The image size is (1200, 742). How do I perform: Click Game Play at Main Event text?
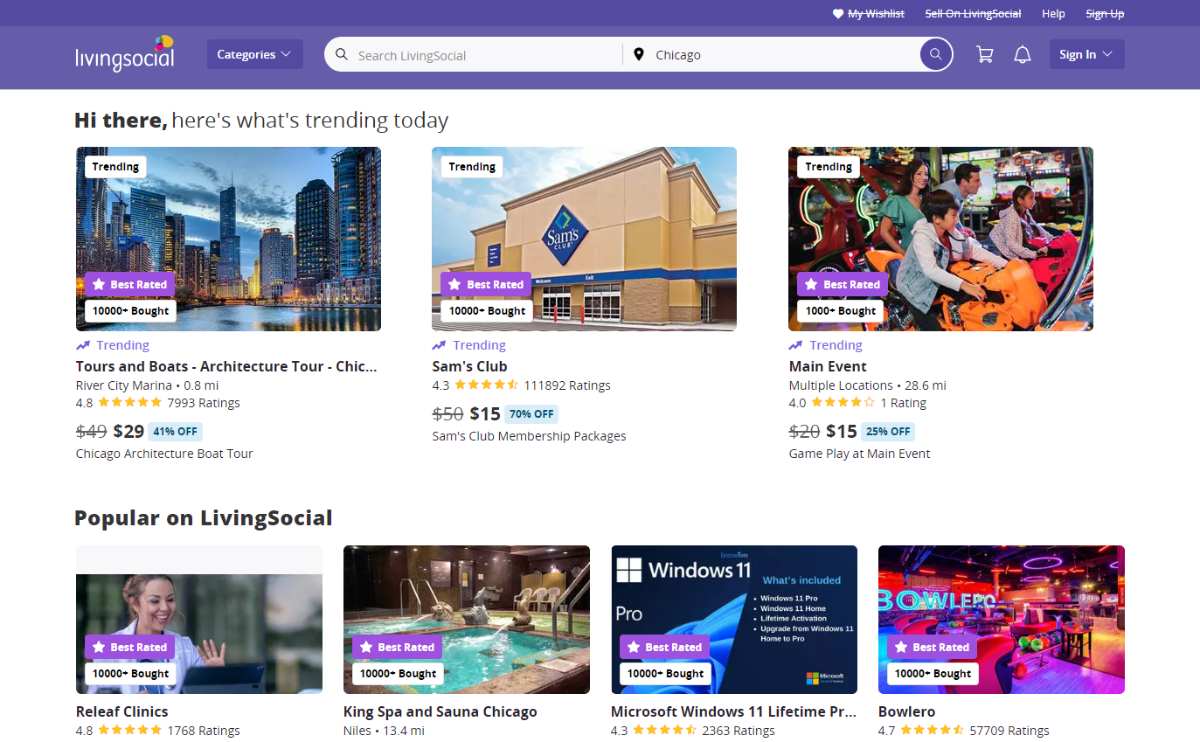click(860, 454)
